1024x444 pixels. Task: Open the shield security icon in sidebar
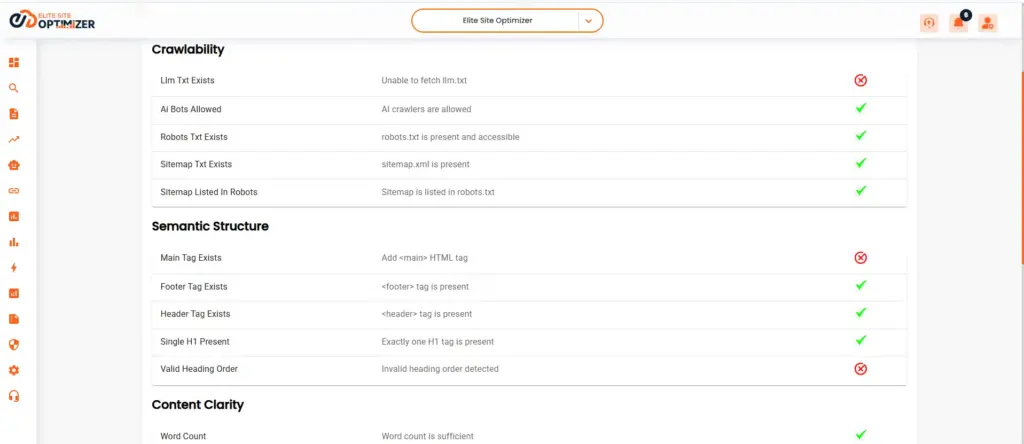coord(14,344)
